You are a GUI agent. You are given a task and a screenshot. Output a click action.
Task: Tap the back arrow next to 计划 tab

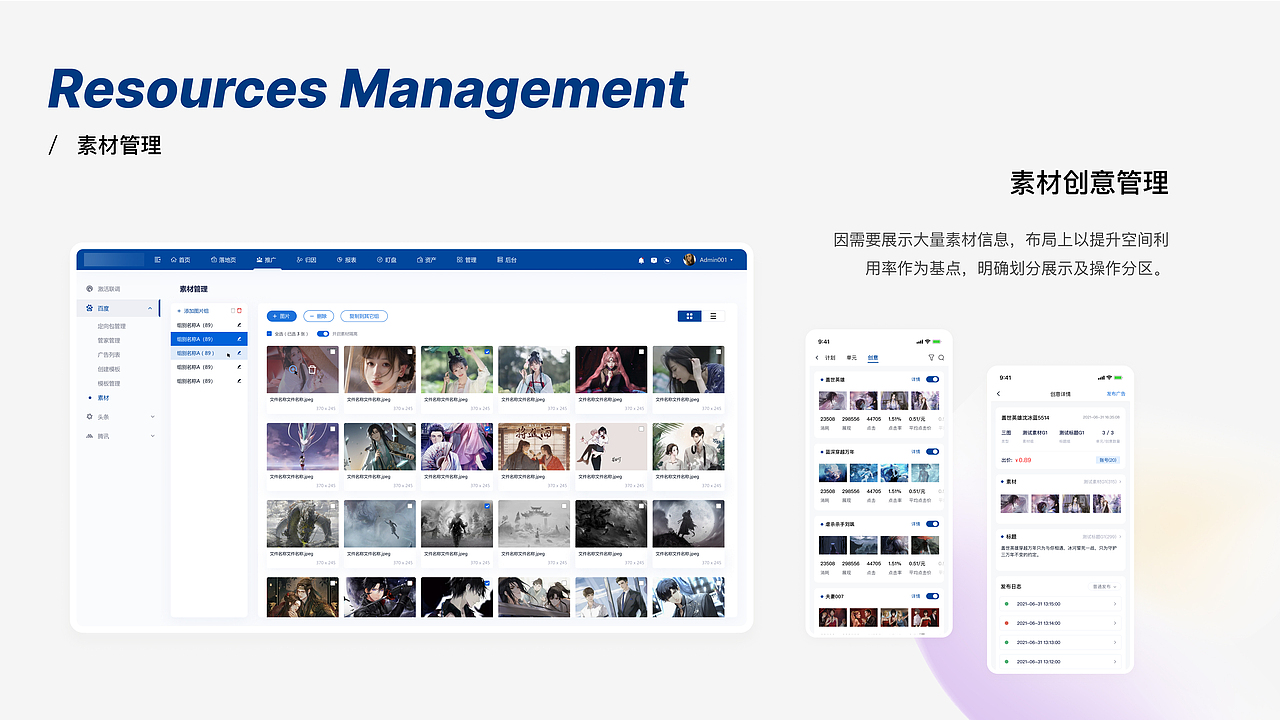tap(817, 357)
